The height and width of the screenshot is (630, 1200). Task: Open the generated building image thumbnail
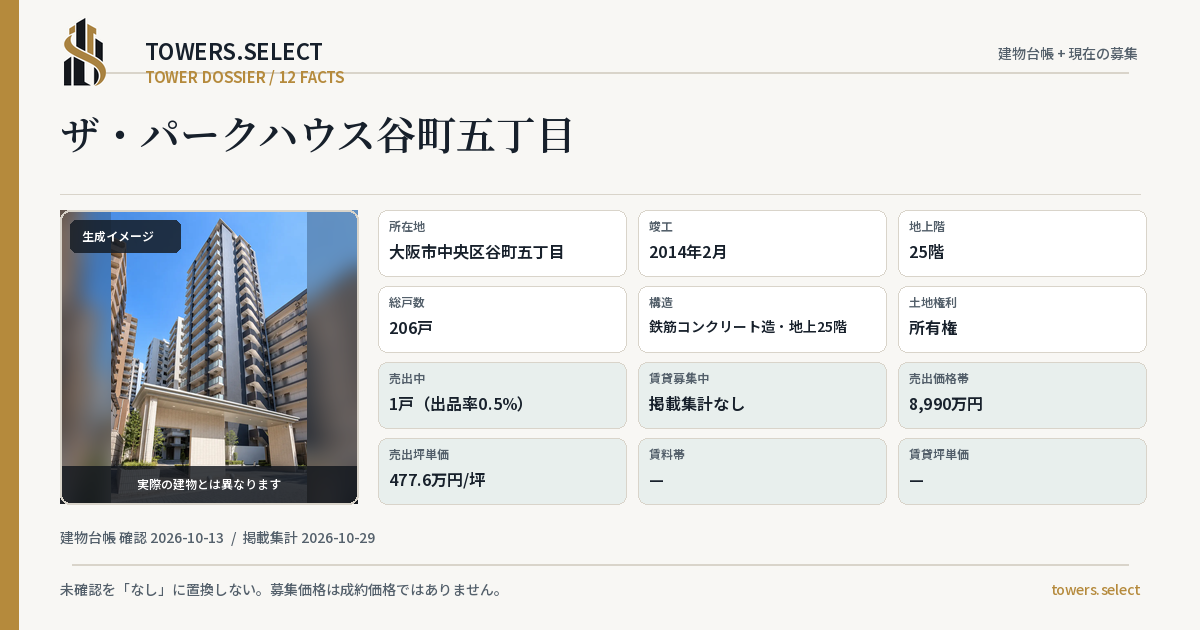[x=209, y=357]
